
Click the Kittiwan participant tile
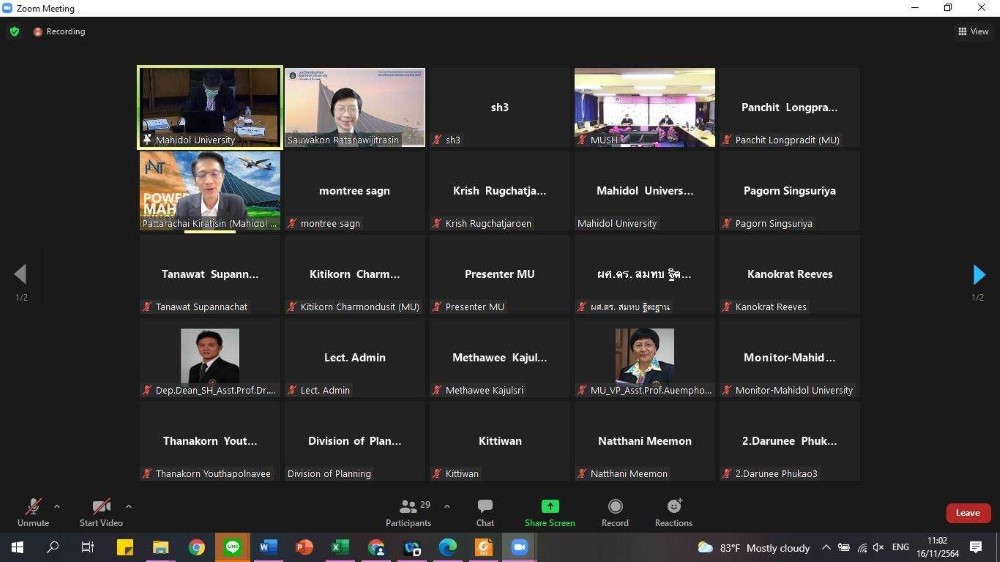point(499,441)
